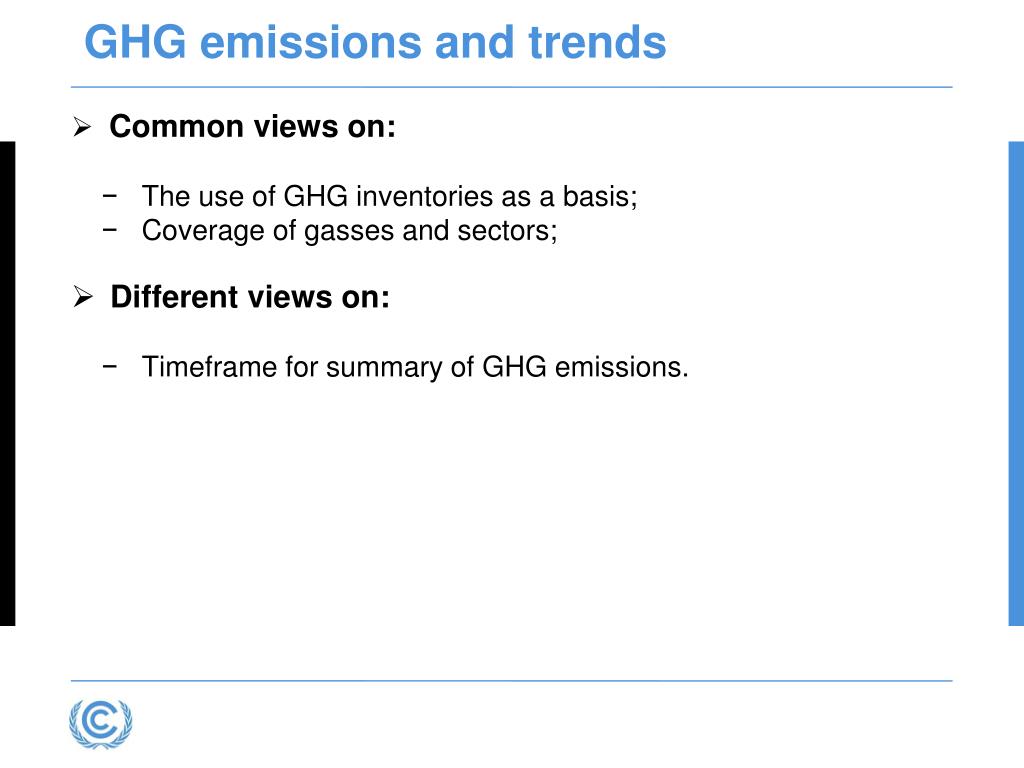Click the dash before Timeframe for summary line
1024x768 pixels.
coord(110,366)
